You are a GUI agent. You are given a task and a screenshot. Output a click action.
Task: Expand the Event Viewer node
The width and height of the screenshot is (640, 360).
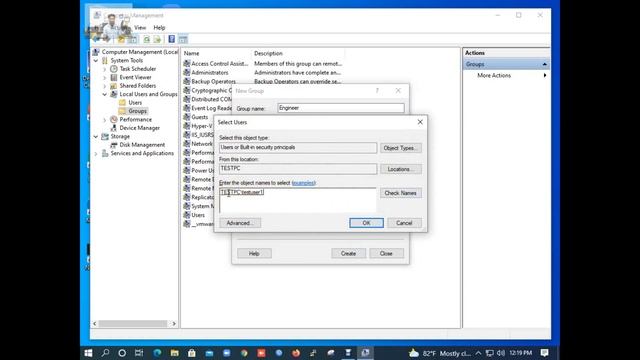click(104, 78)
